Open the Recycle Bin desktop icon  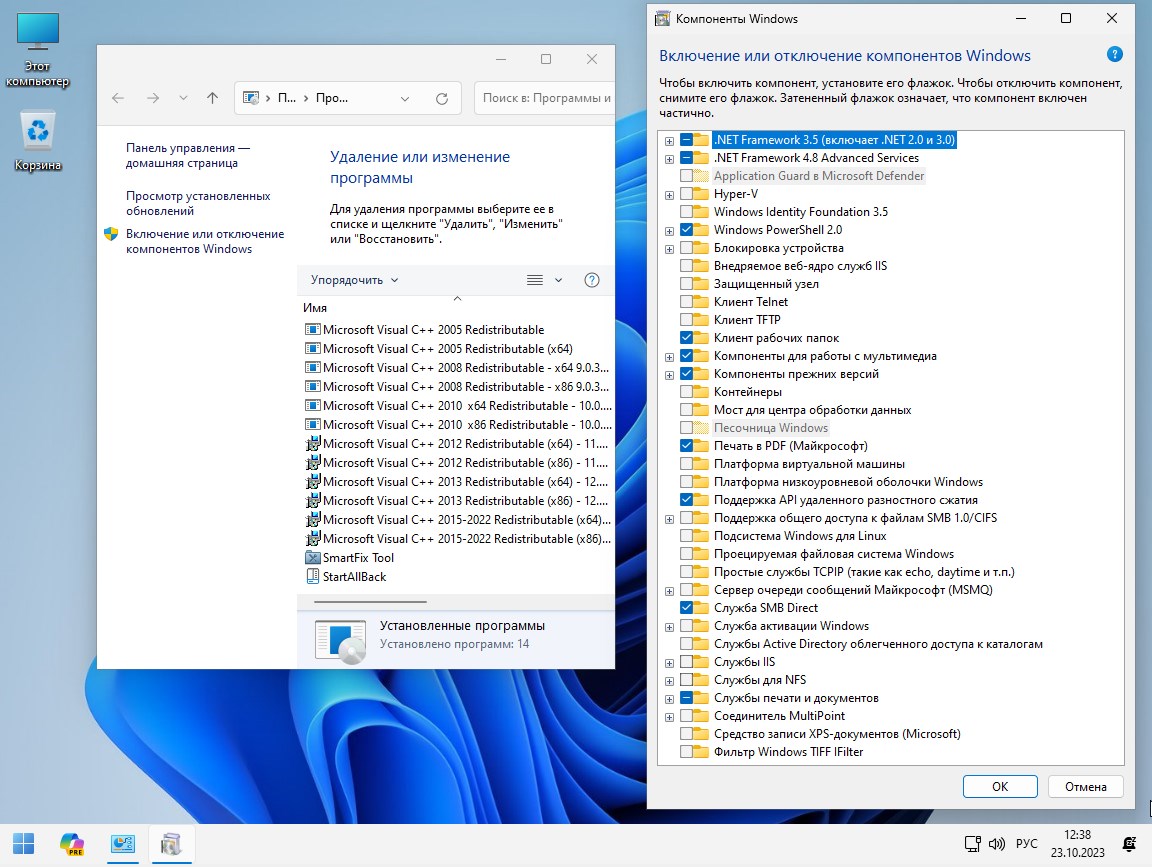(37, 141)
